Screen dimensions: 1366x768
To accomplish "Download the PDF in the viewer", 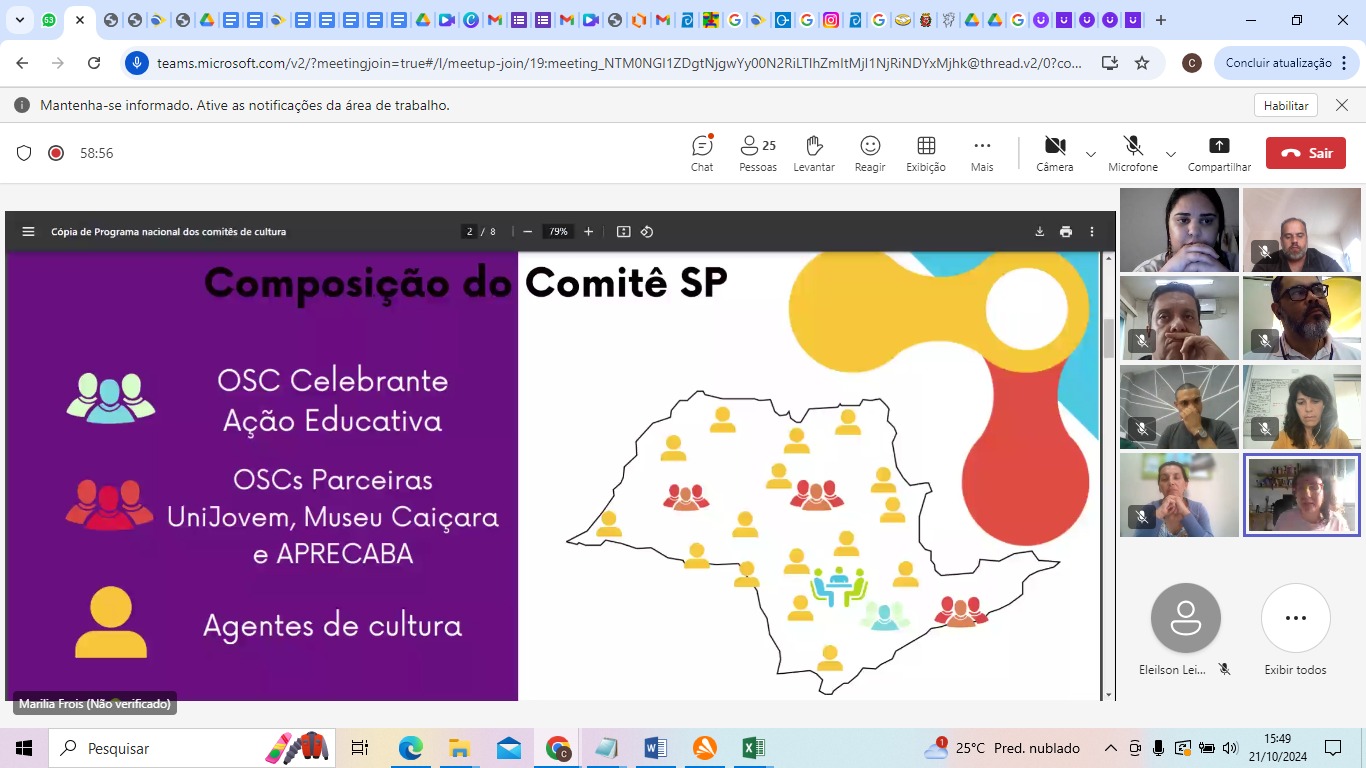I will pyautogui.click(x=1039, y=232).
